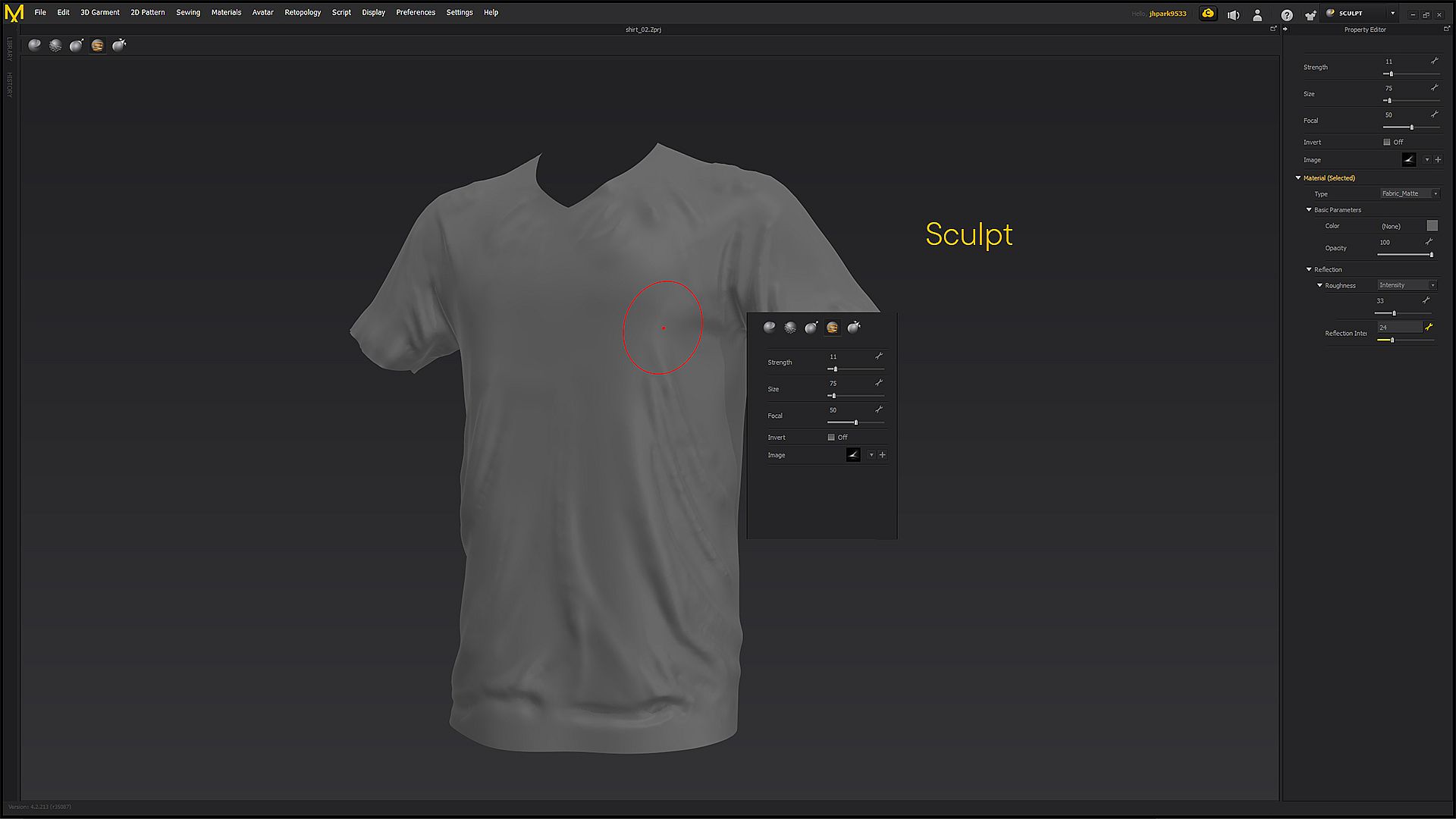Click the jhpark9533 username link
This screenshot has width=1456, height=819.
click(1168, 14)
